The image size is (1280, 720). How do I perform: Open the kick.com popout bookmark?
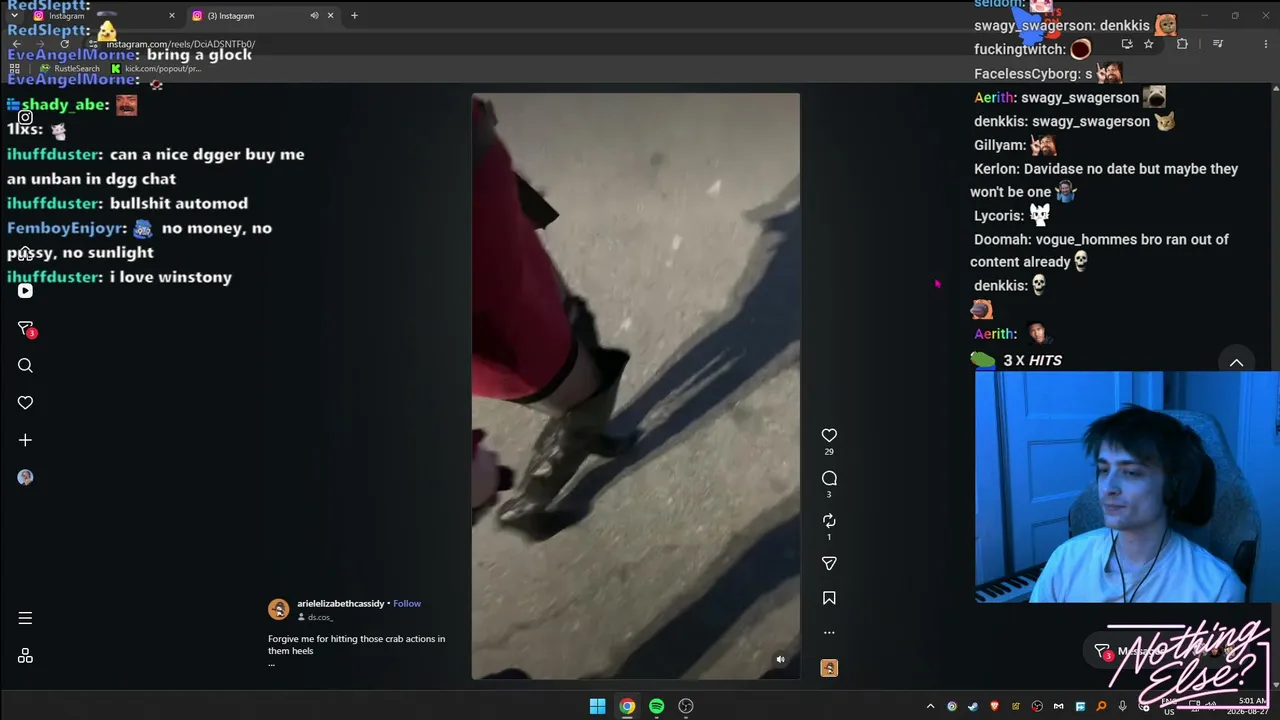[x=156, y=69]
